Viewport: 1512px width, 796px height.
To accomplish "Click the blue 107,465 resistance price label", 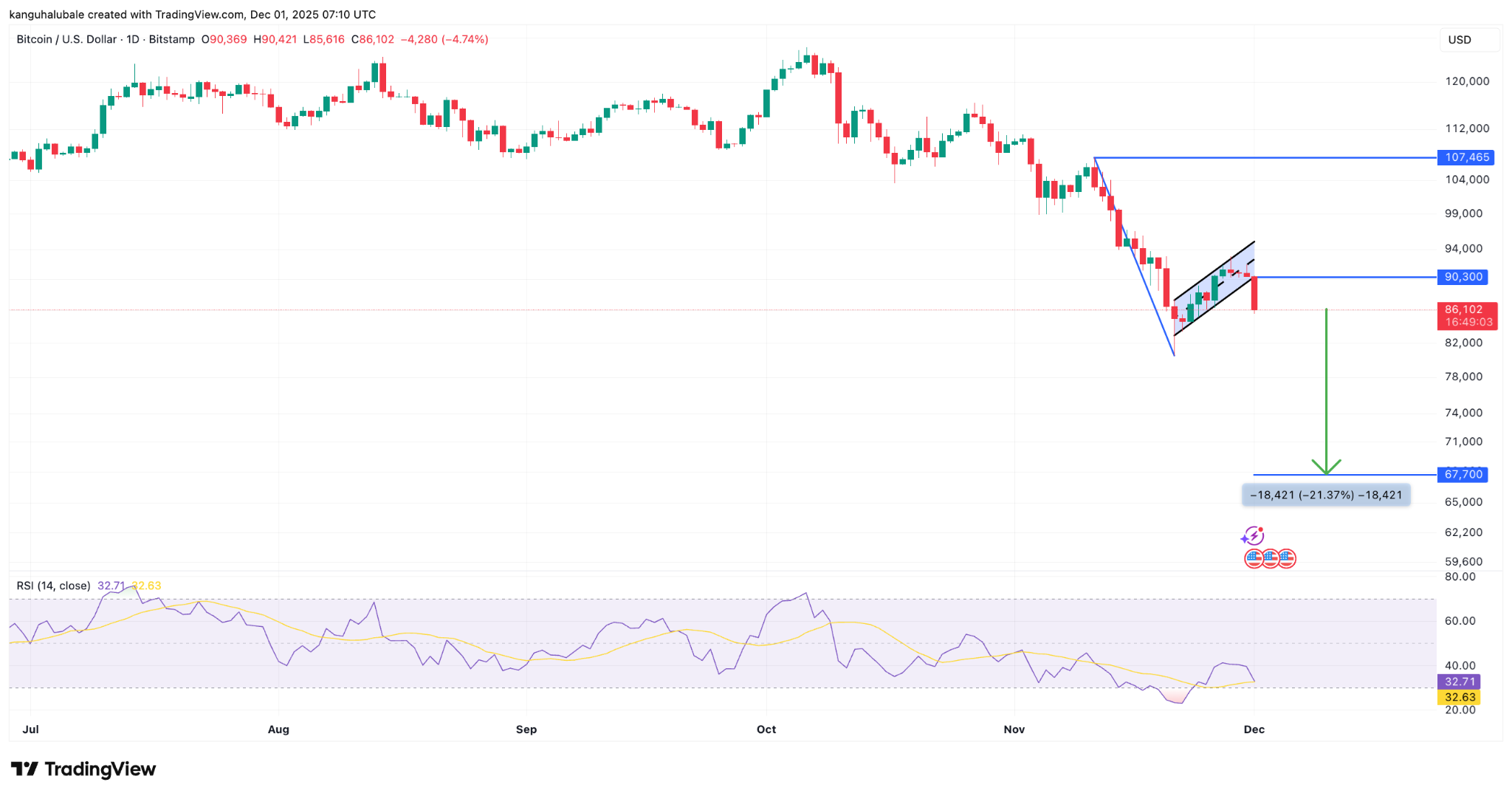I will 1465,157.
